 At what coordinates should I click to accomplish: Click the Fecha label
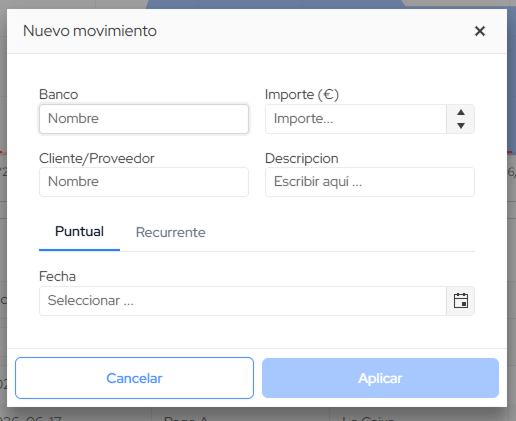(57, 276)
